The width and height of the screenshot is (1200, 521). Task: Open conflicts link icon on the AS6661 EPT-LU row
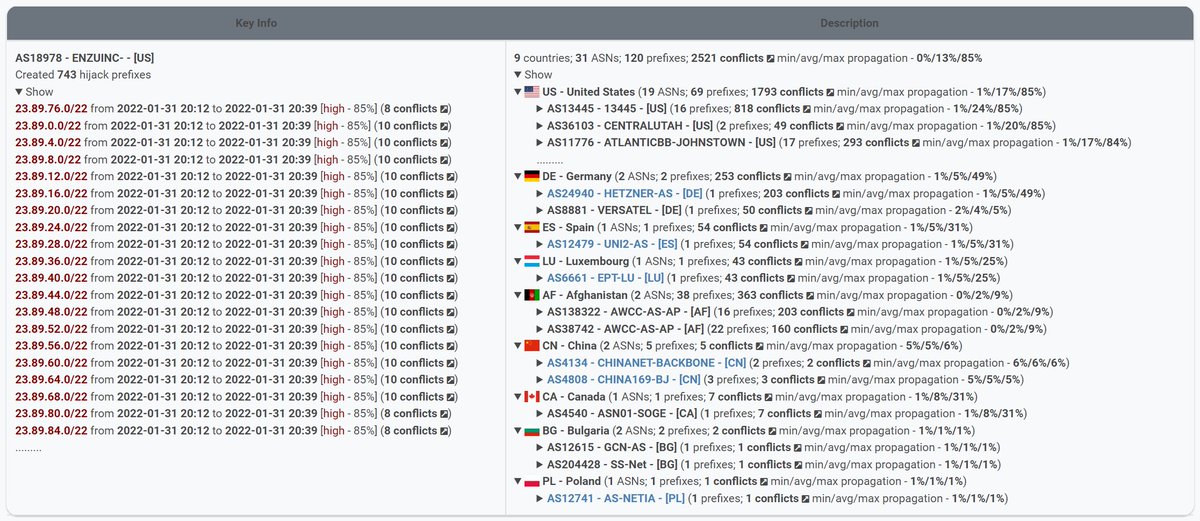click(791, 279)
